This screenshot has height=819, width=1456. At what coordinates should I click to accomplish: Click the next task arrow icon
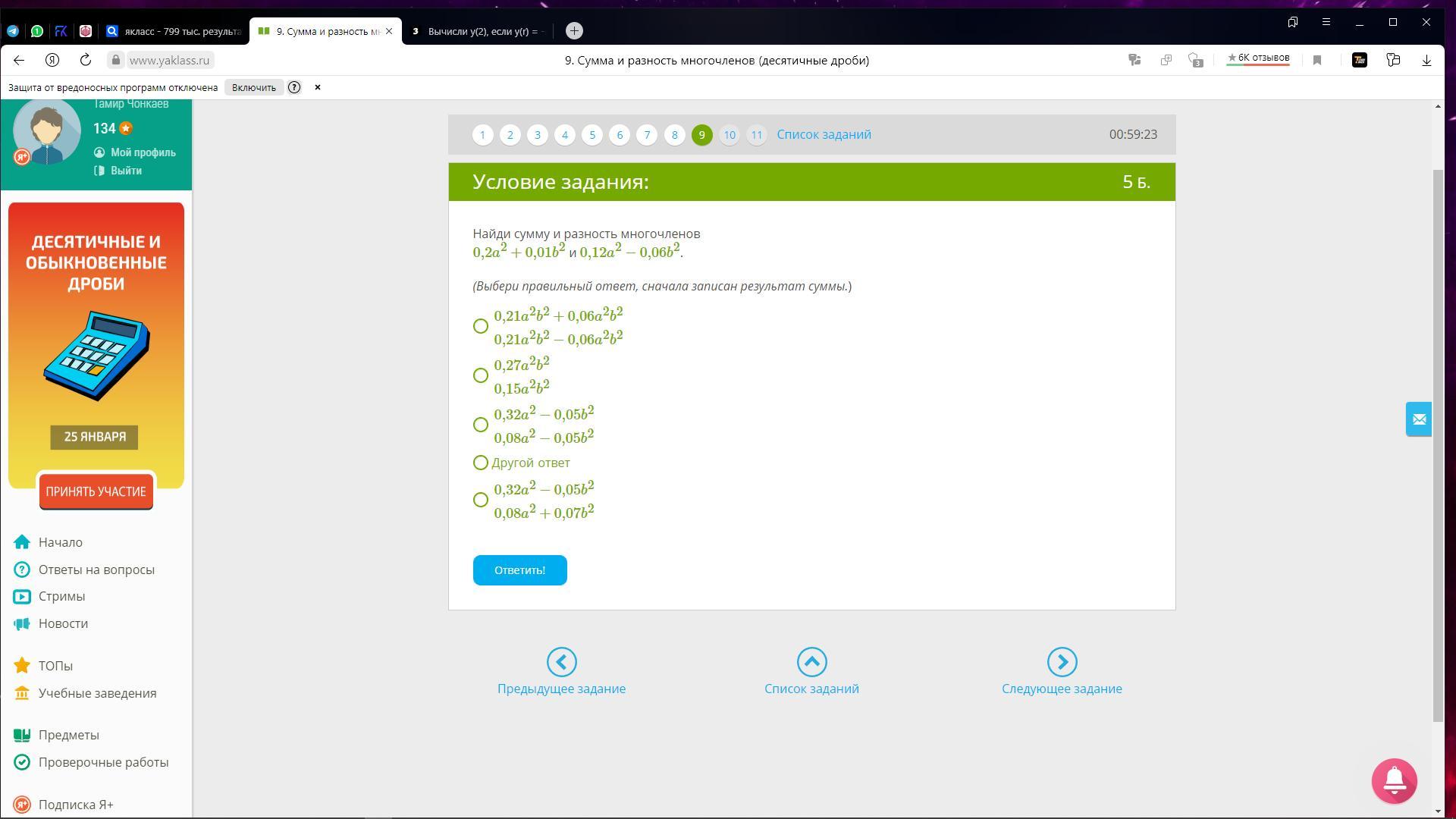pos(1062,662)
